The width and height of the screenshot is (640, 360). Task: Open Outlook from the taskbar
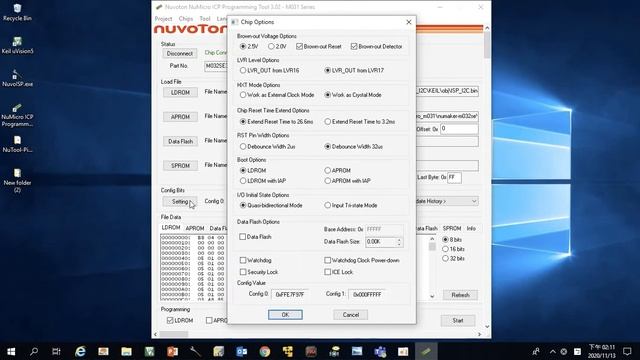click(x=241, y=351)
